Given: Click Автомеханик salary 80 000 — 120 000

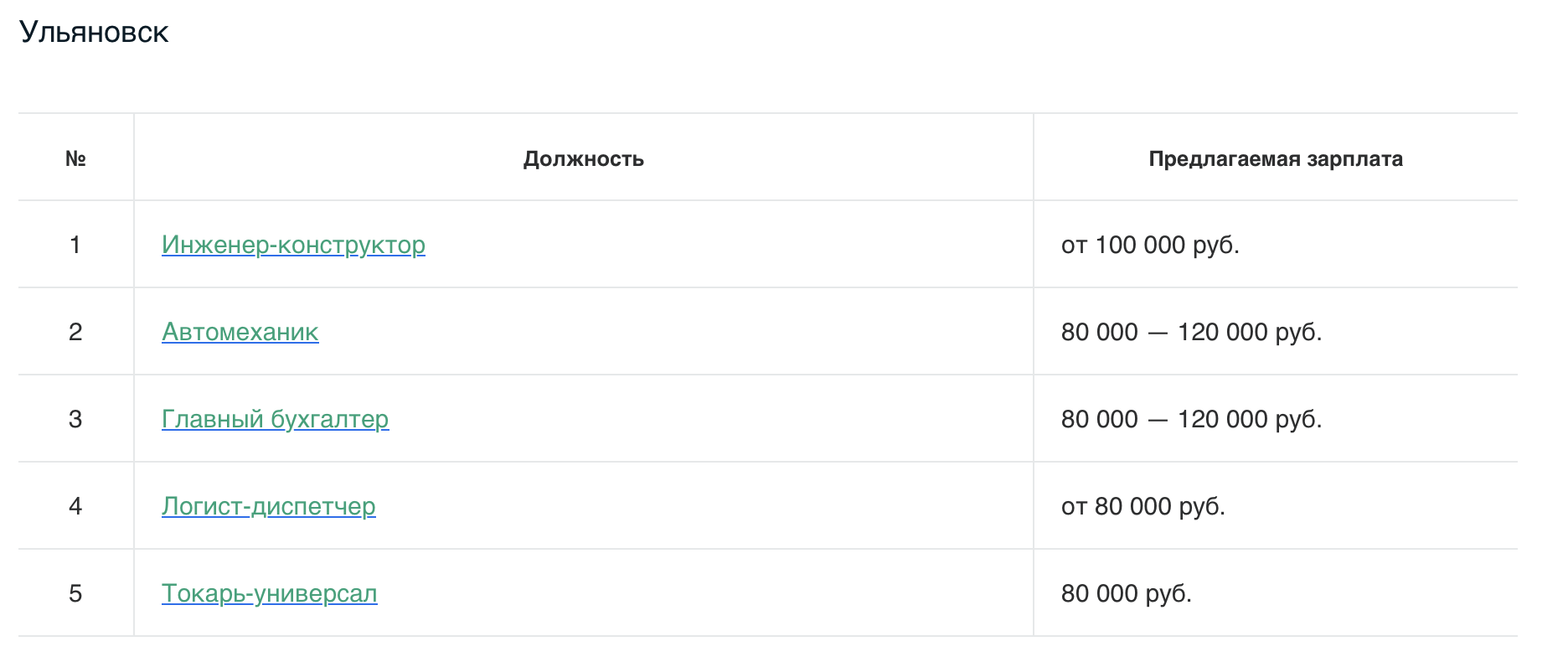Looking at the screenshot, I should pos(1191,332).
